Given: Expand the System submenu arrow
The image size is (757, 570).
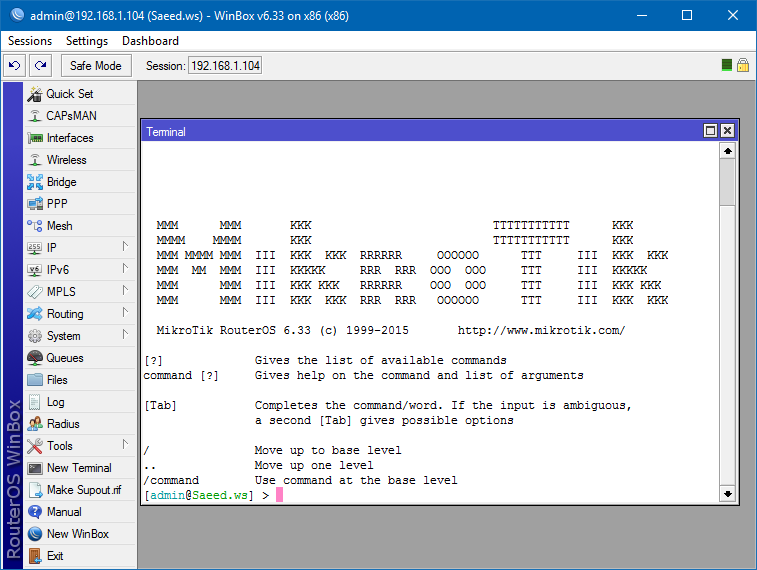Looking at the screenshot, I should (x=125, y=334).
